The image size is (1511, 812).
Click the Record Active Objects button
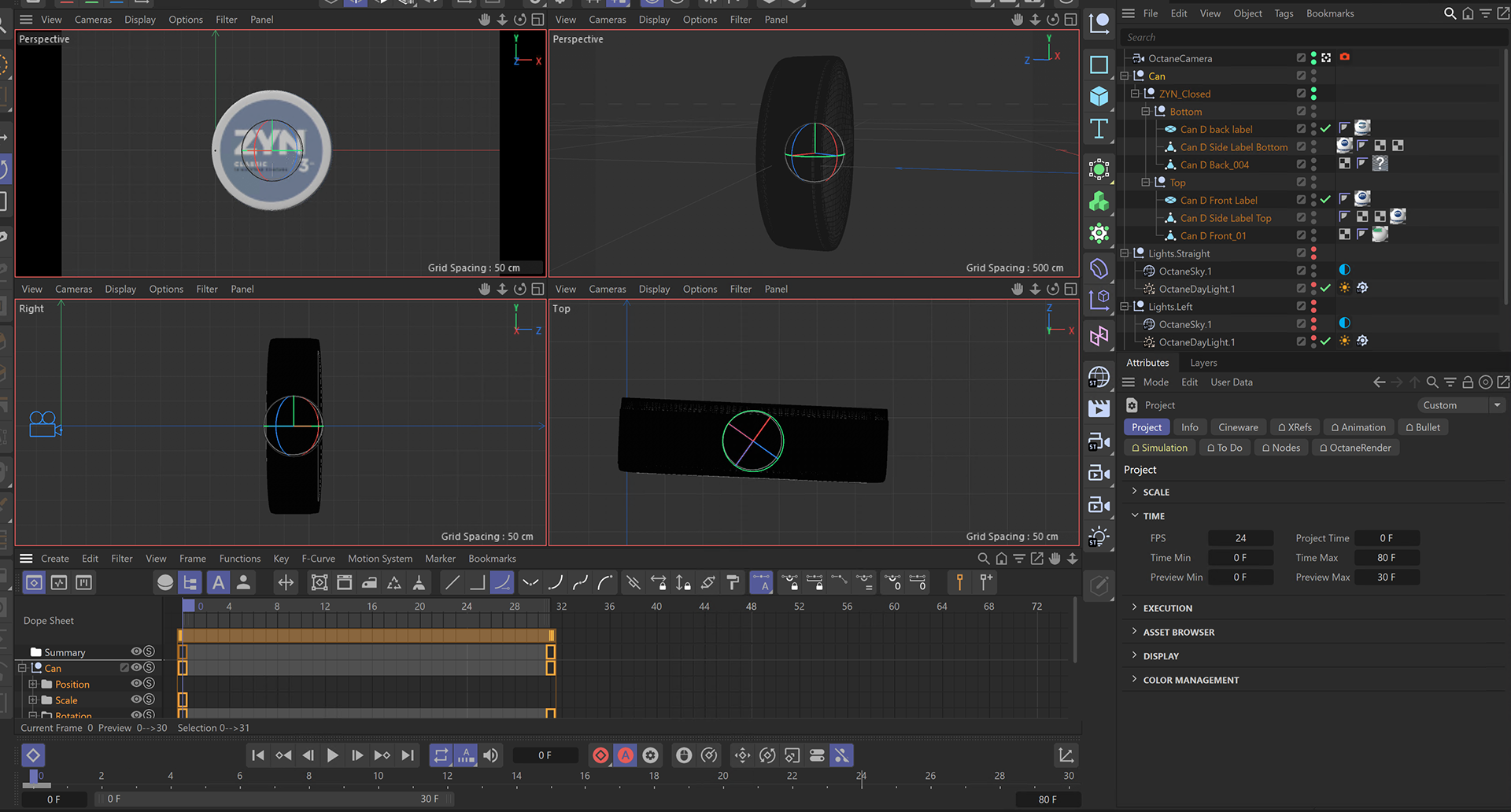tap(600, 755)
